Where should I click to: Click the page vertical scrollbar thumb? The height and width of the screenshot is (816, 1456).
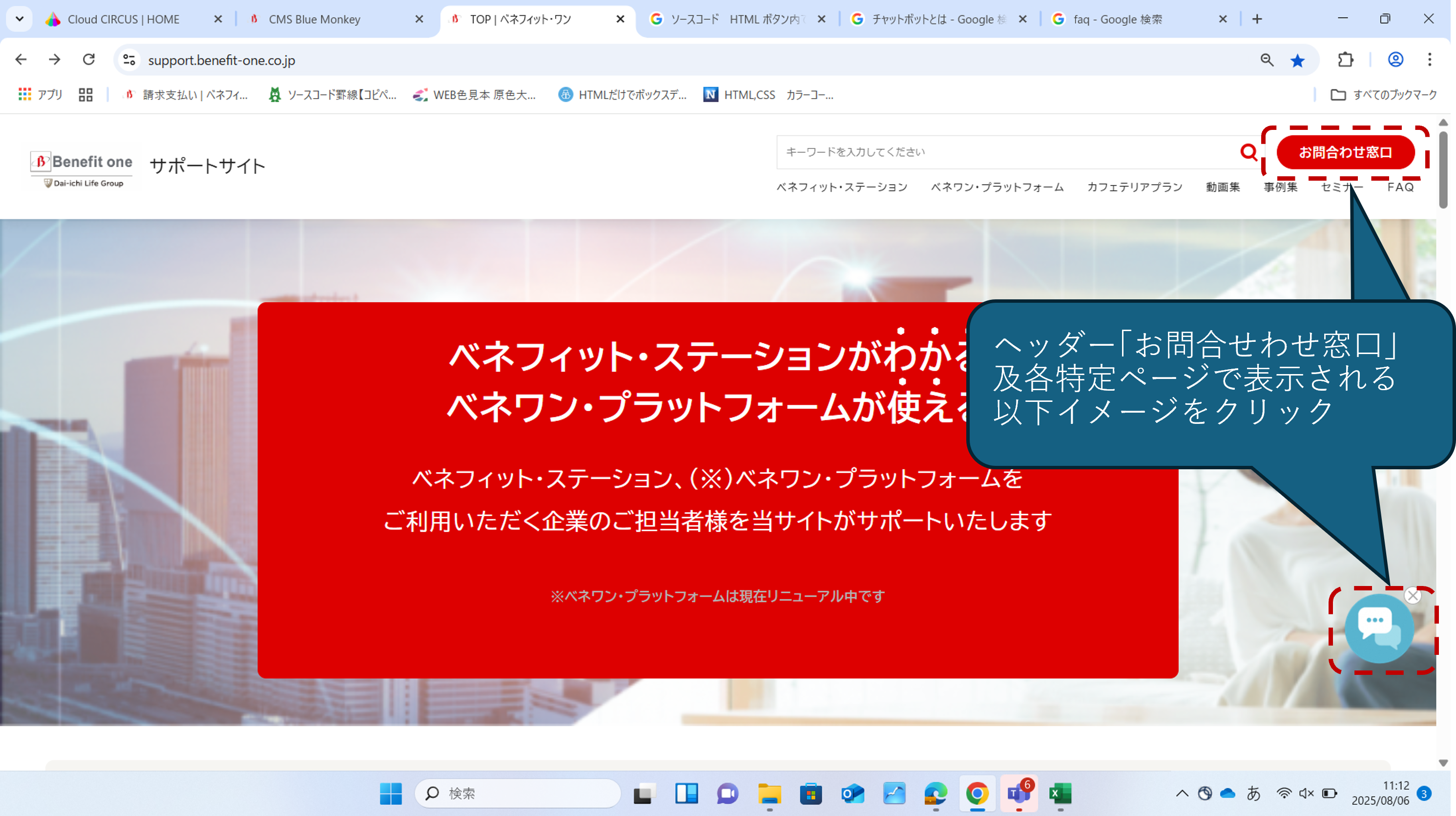[1443, 169]
